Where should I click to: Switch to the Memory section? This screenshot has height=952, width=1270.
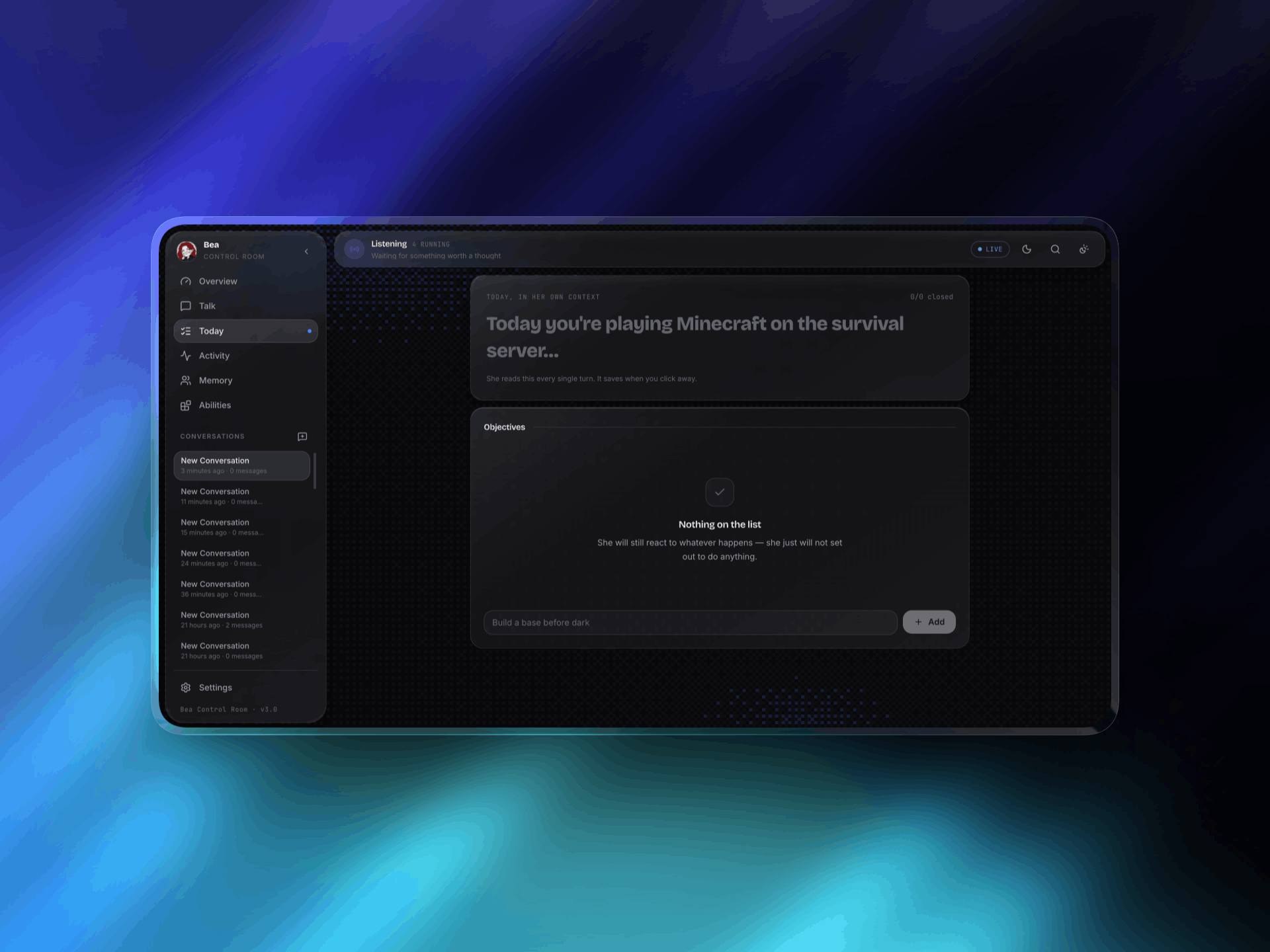(245, 381)
